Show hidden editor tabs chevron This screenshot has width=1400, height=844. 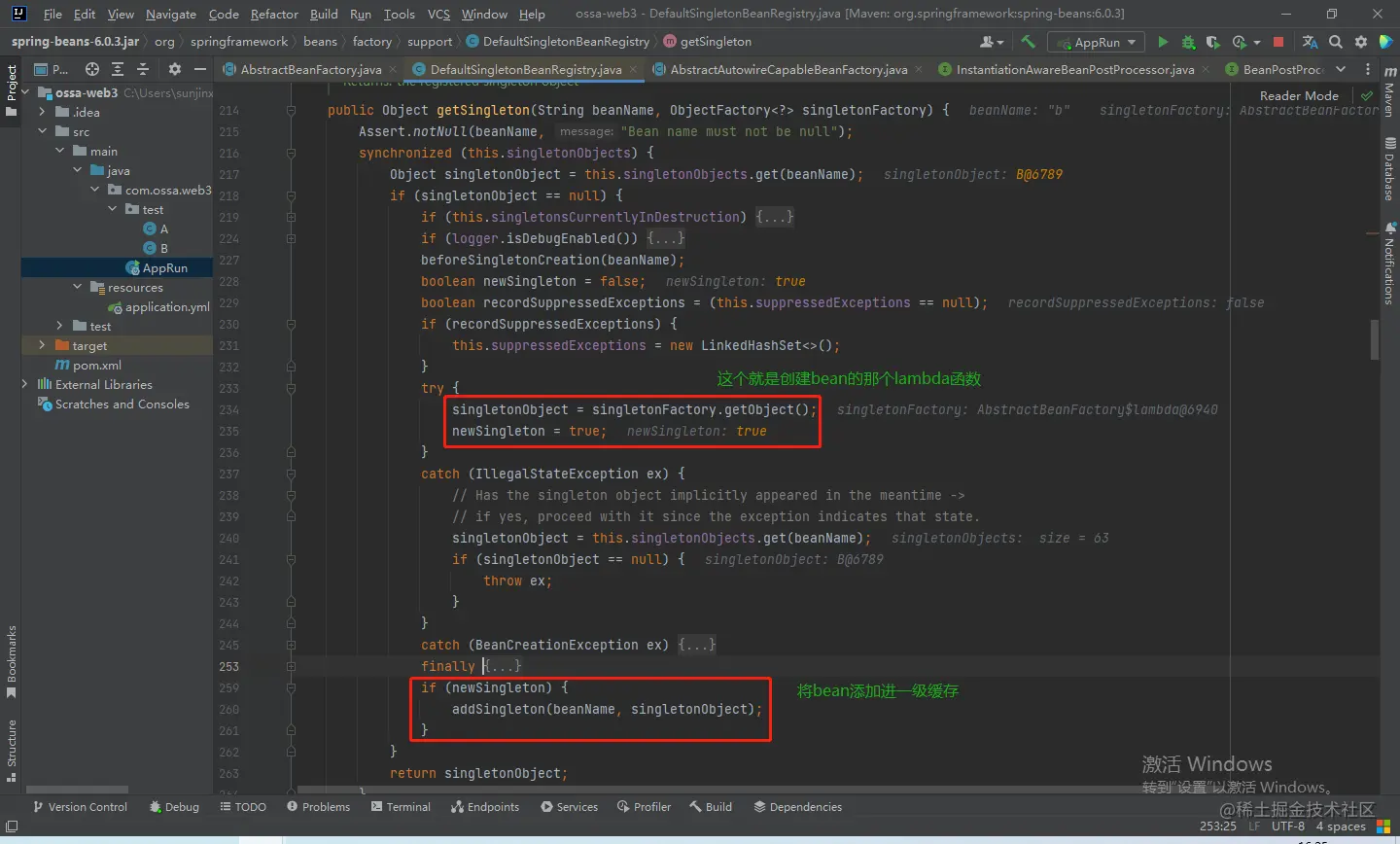click(x=1341, y=69)
